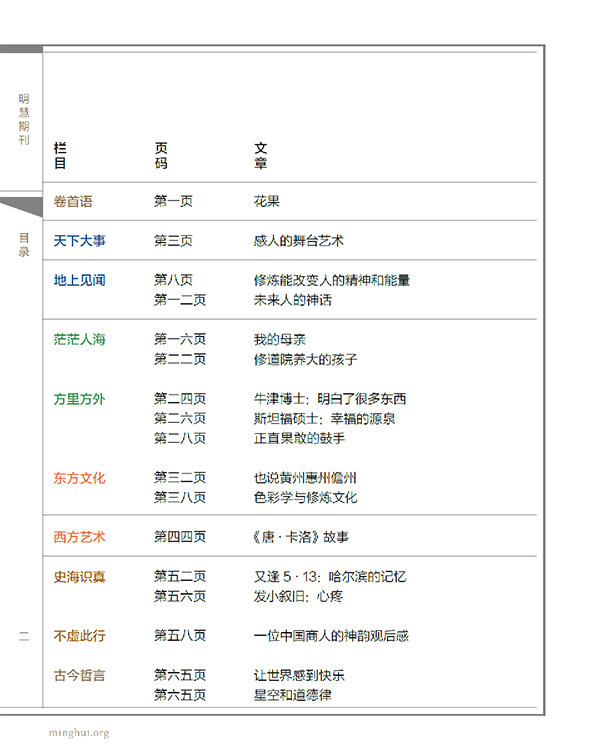Open 修炼能改变人的精神和能量 article

pos(332,280)
